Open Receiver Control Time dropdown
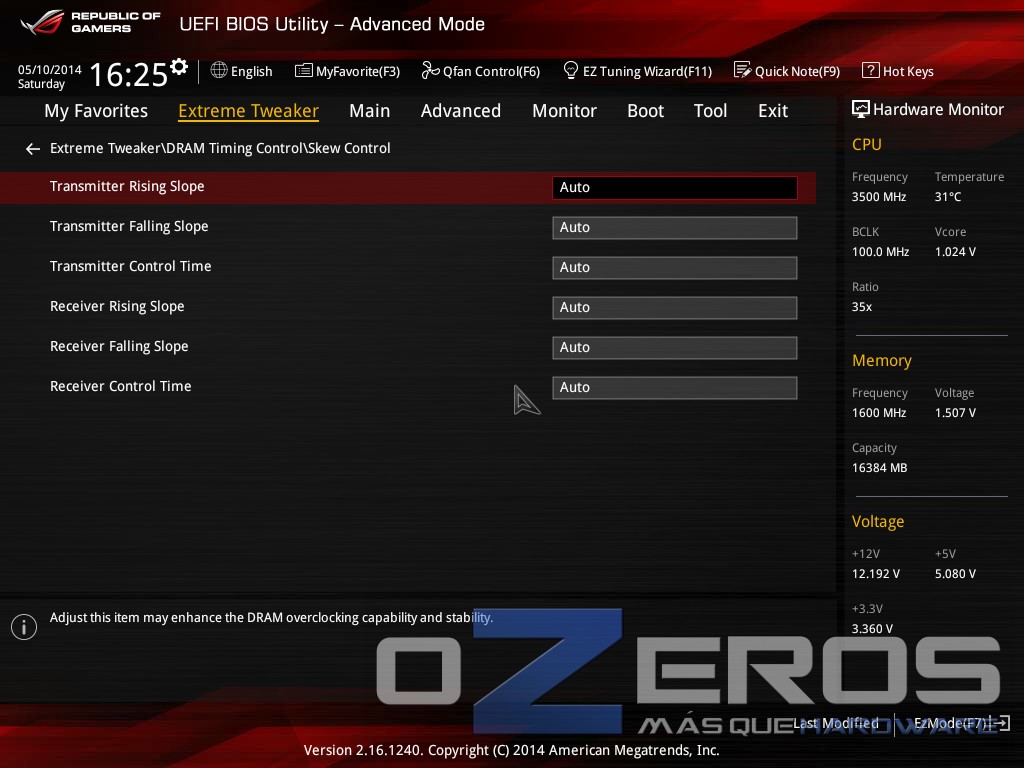 [675, 387]
